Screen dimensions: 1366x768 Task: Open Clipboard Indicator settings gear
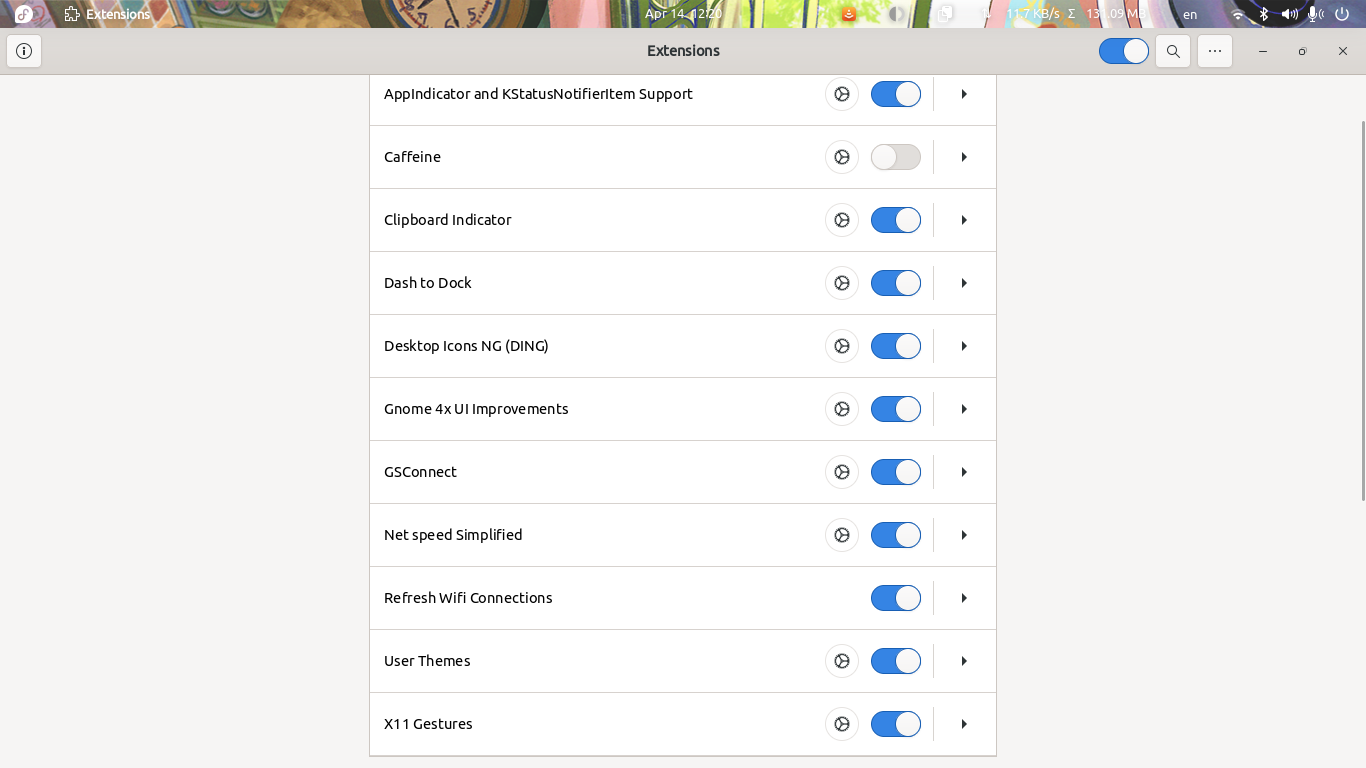pyautogui.click(x=841, y=220)
